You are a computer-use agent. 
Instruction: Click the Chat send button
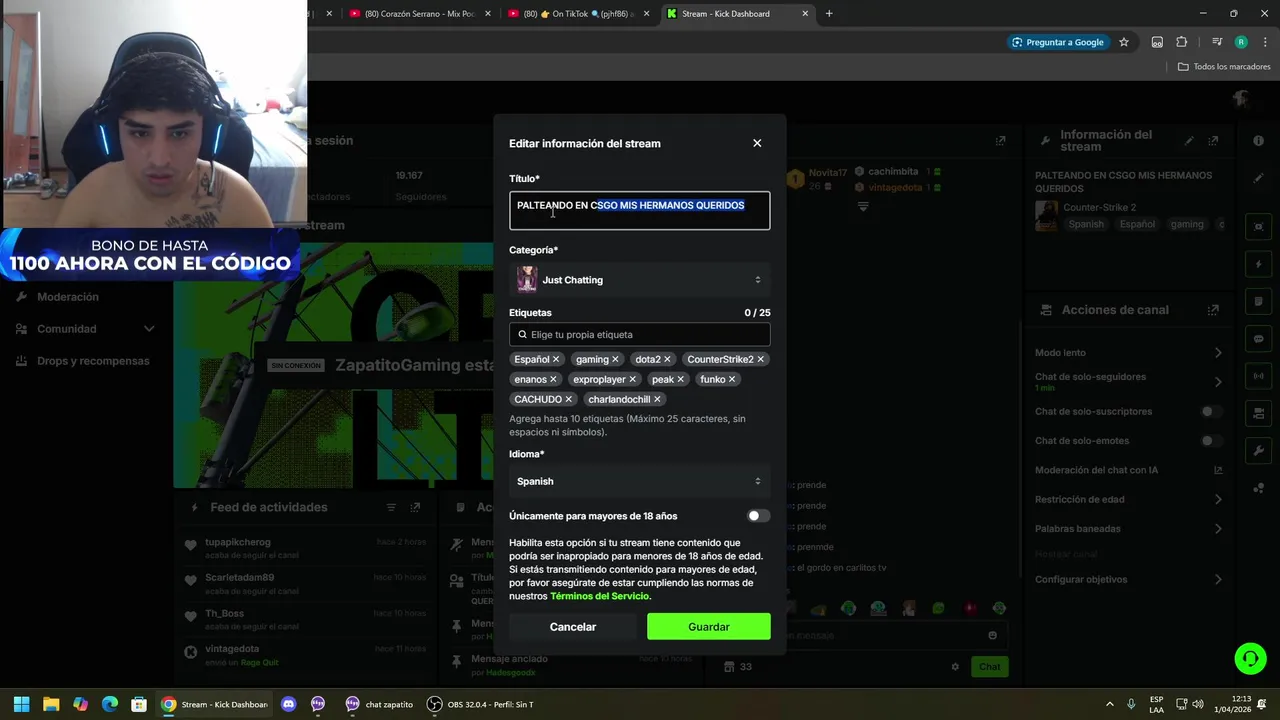point(989,667)
